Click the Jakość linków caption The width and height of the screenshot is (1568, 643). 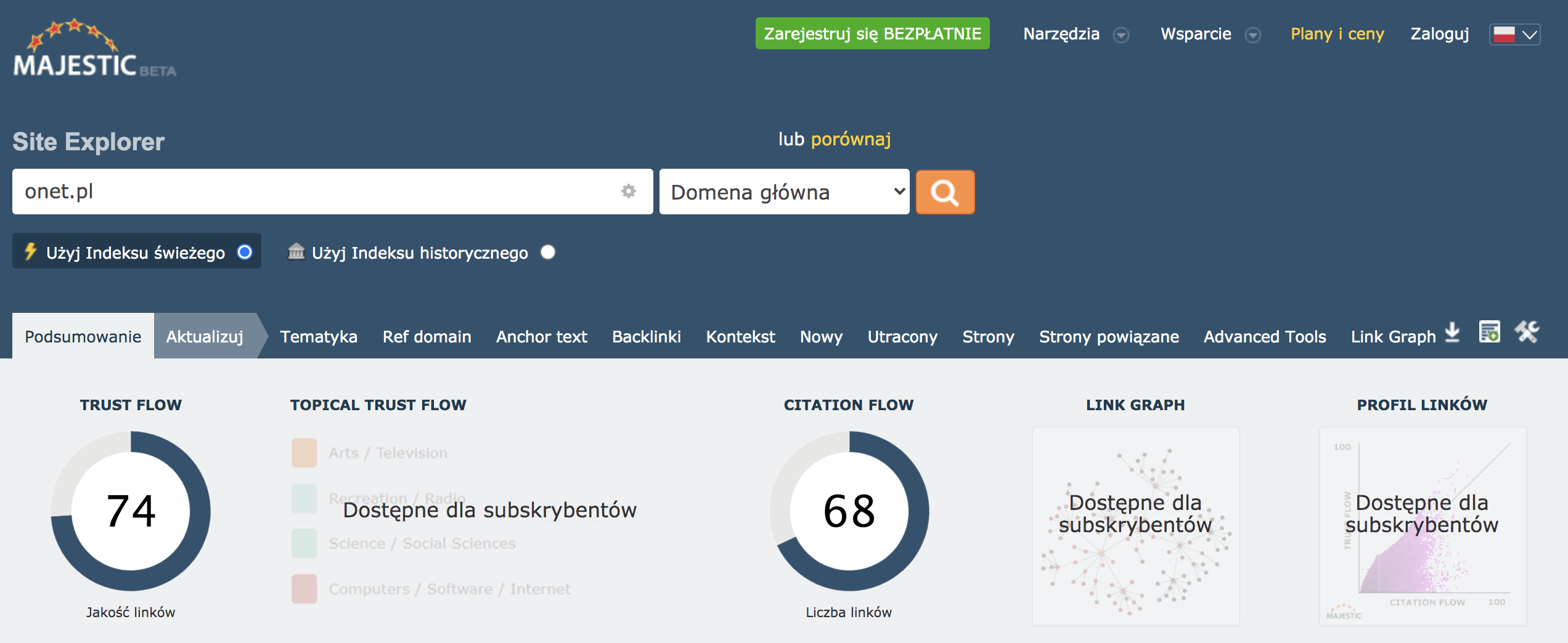(131, 612)
